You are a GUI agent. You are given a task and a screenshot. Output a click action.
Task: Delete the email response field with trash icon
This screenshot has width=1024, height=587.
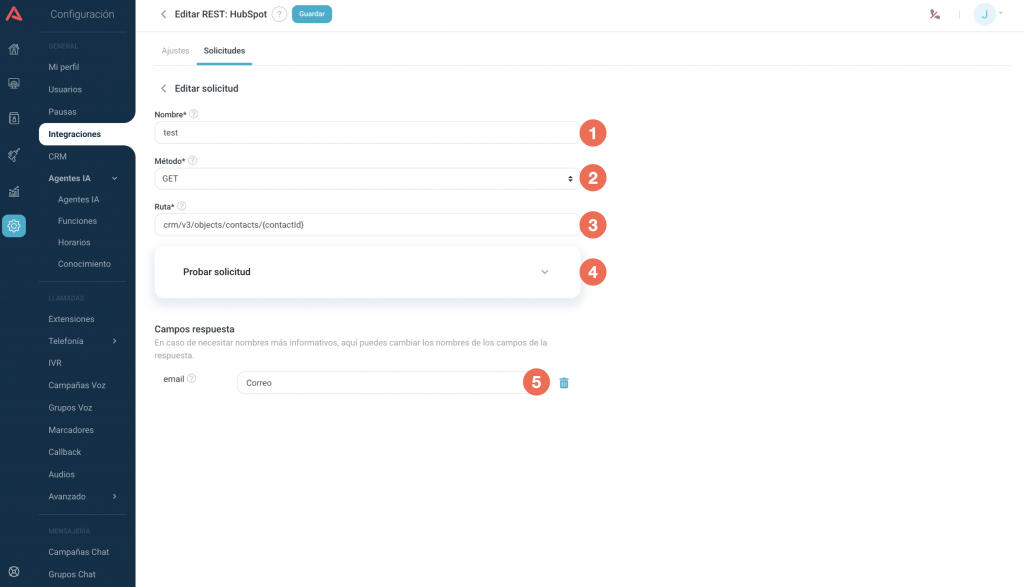(564, 383)
